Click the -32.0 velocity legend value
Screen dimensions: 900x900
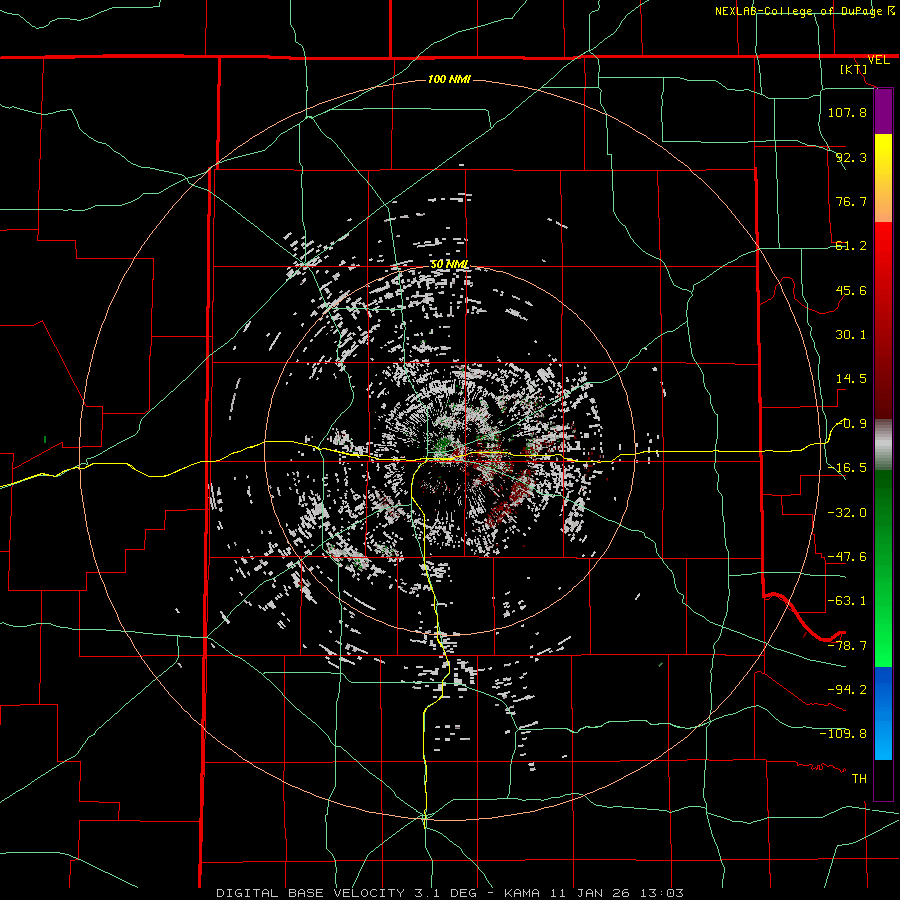(847, 513)
